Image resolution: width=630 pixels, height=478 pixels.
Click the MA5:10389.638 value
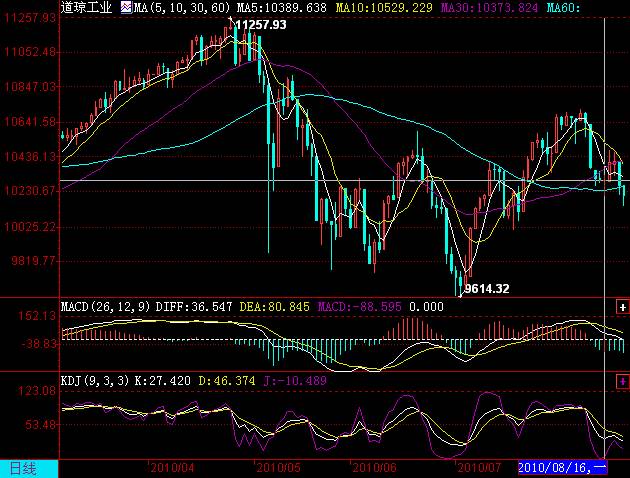[282, 7]
